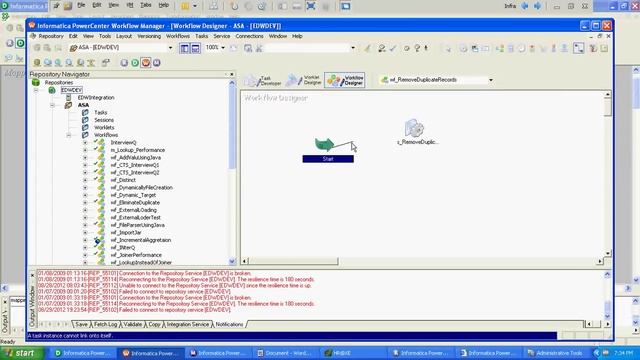Screen dimensions: 640x360
Task: Collapse the EDWDEV repository node
Action: (36, 90)
